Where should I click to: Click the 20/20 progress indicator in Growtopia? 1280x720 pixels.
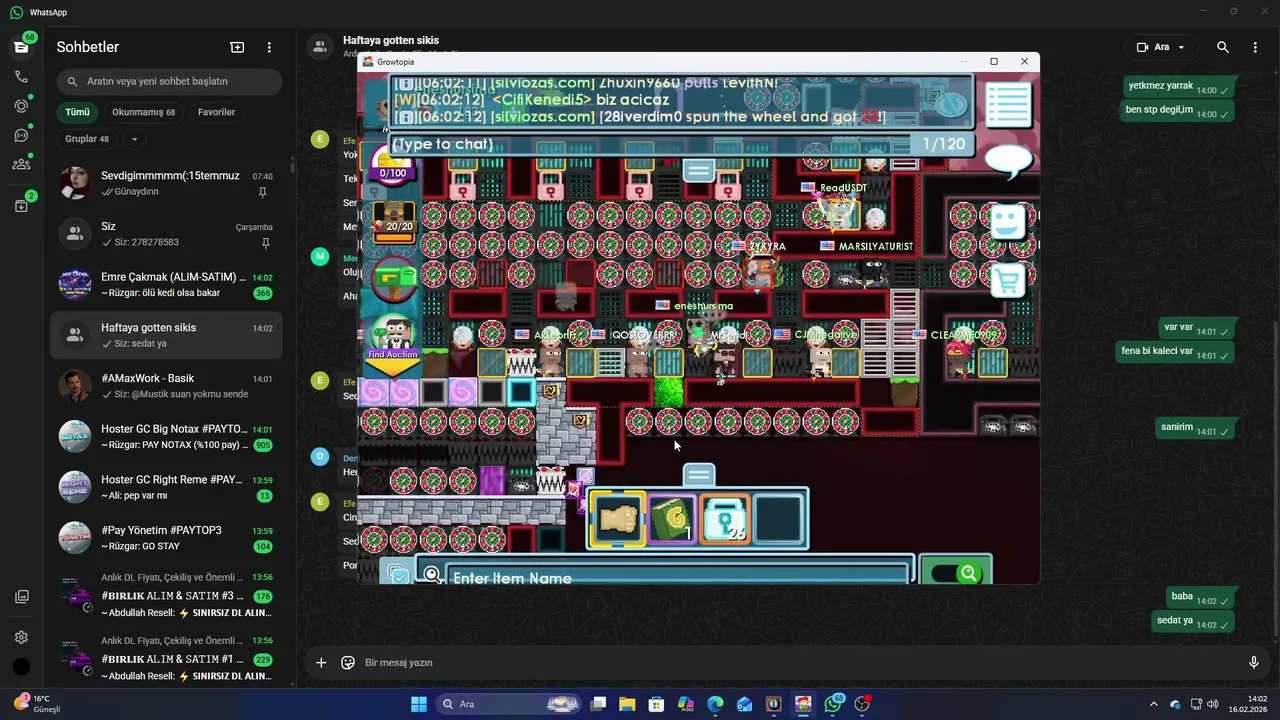click(x=394, y=219)
